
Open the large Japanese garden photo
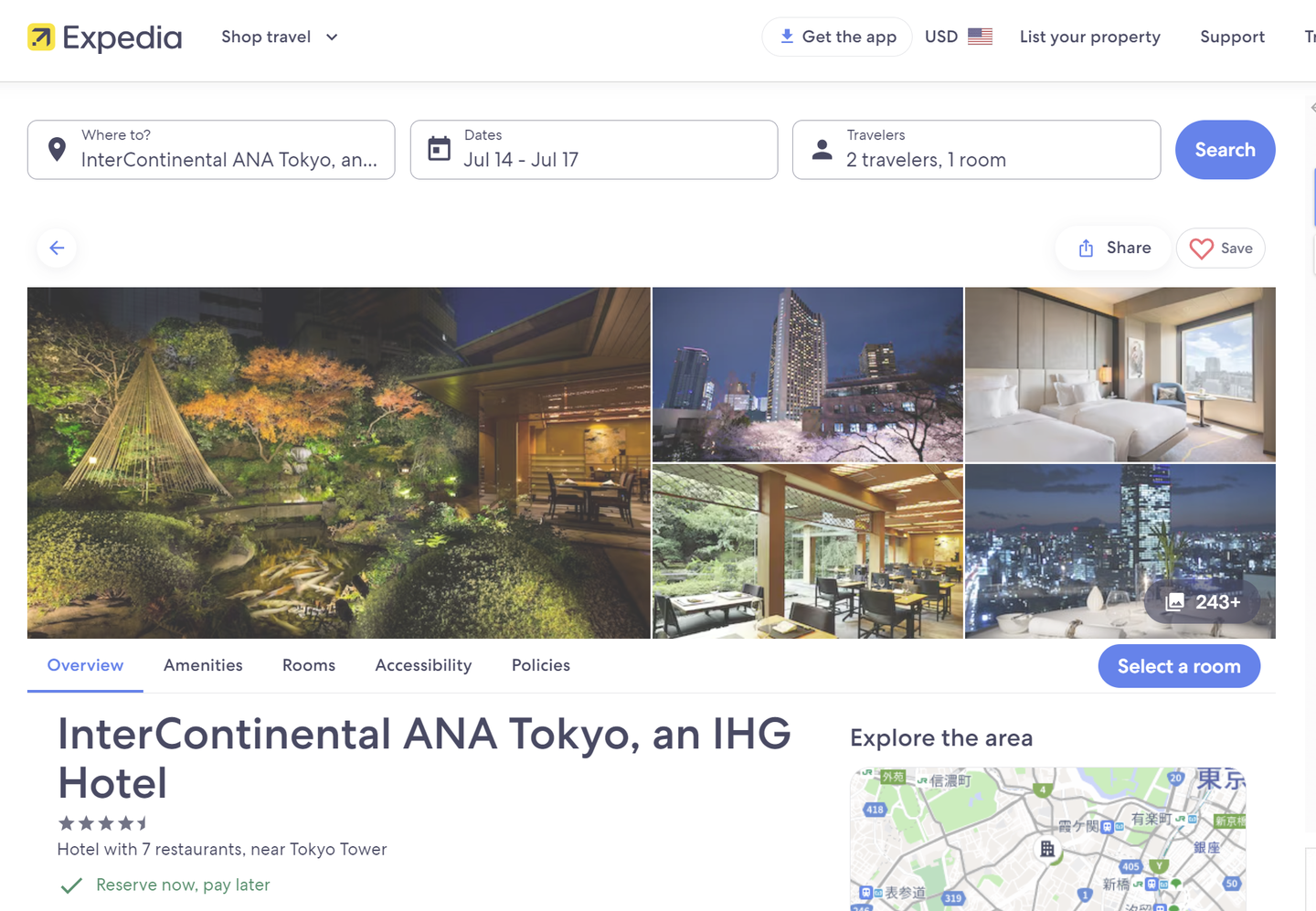338,462
